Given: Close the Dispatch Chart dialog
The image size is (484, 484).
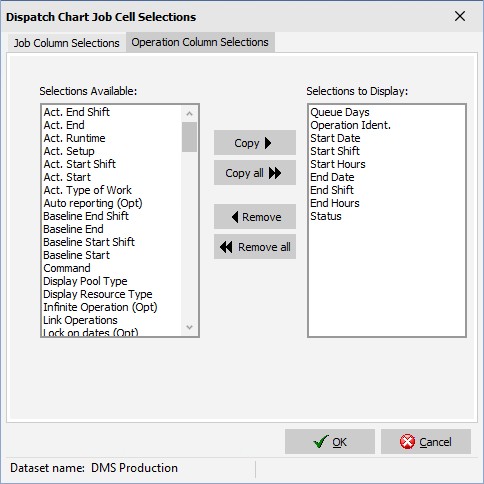Looking at the screenshot, I should point(460,16).
